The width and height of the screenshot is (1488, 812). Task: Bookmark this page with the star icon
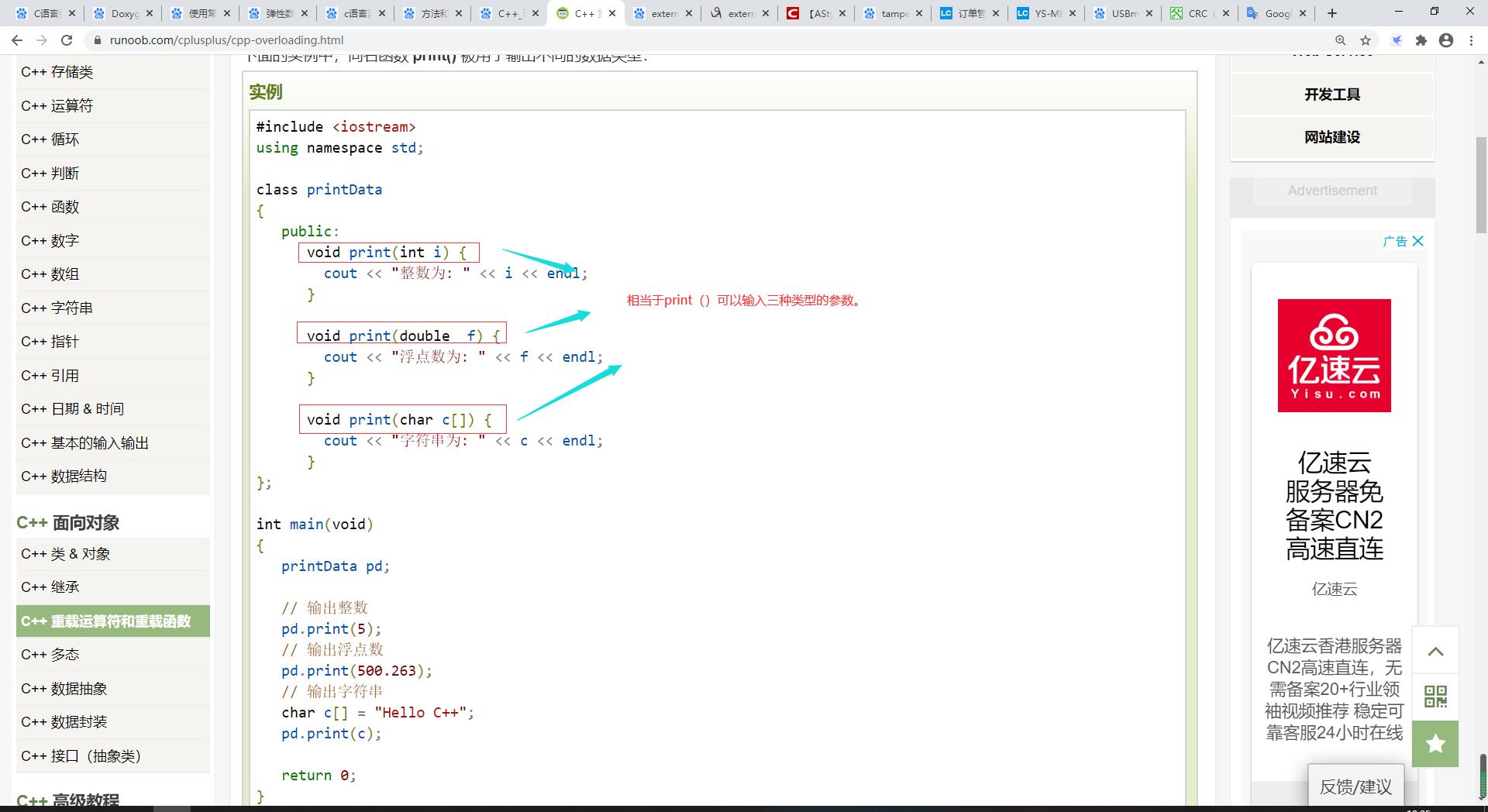pyautogui.click(x=1364, y=40)
